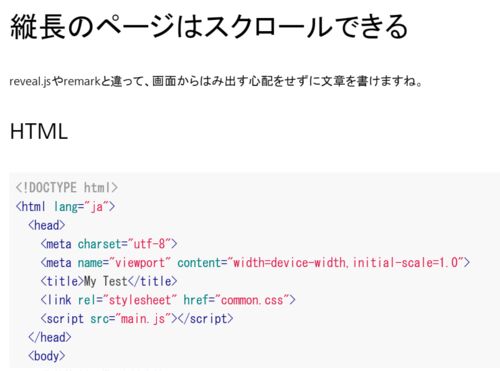Click the "ja" lang attribute value
500x371 pixels.
pyautogui.click(x=96, y=207)
